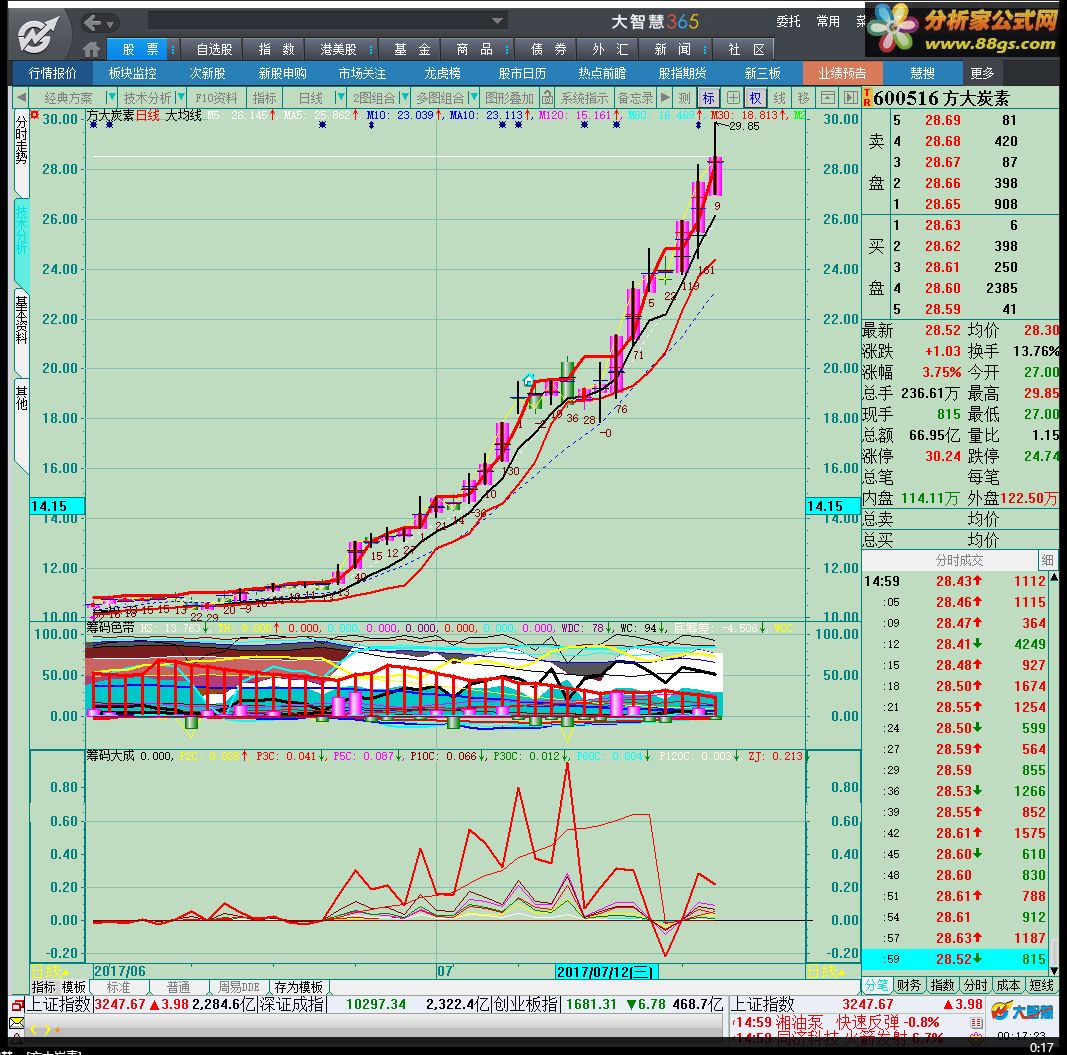Click the 日线 period indicator at bottom-left

[50, 972]
